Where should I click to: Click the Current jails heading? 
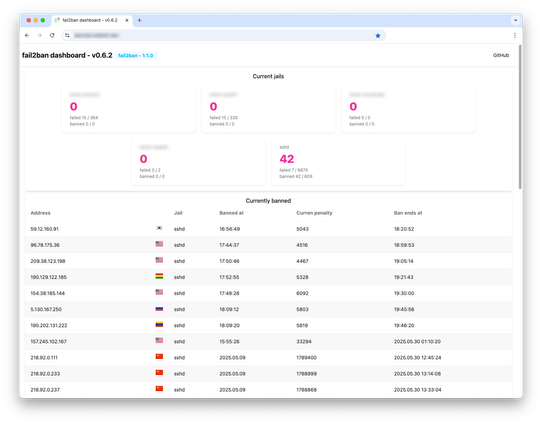[x=268, y=76]
